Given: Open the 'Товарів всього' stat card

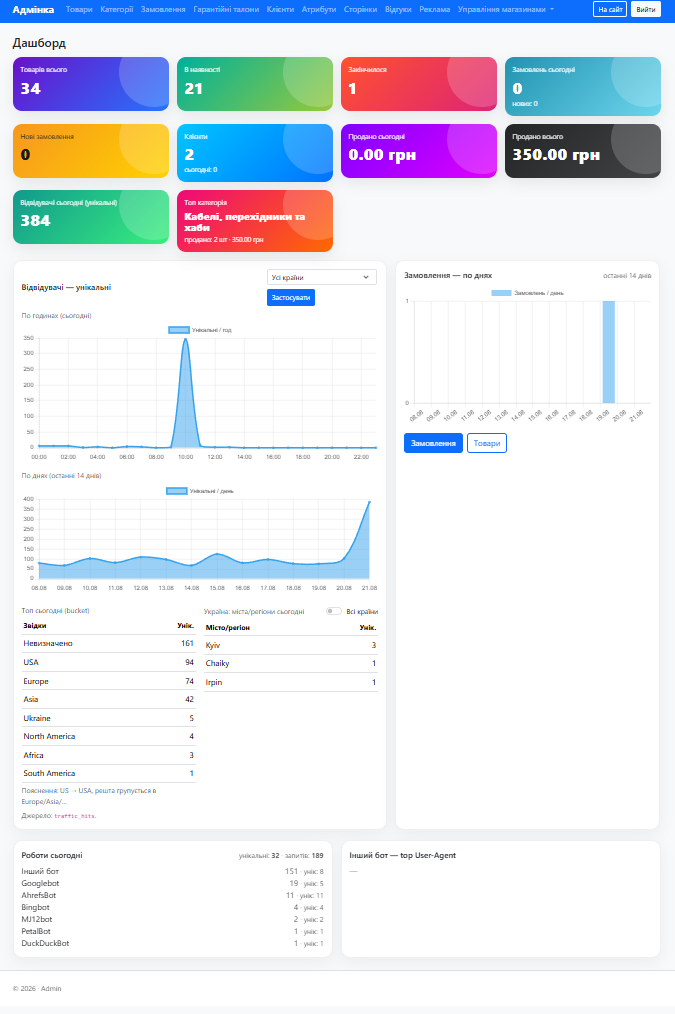Looking at the screenshot, I should click(x=91, y=83).
